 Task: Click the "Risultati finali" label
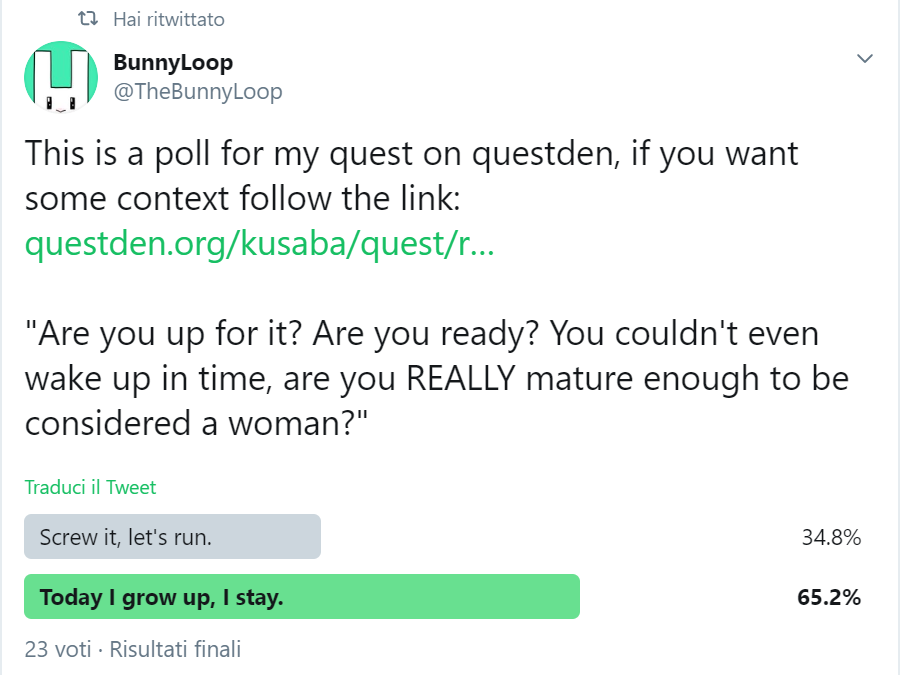coord(175,649)
